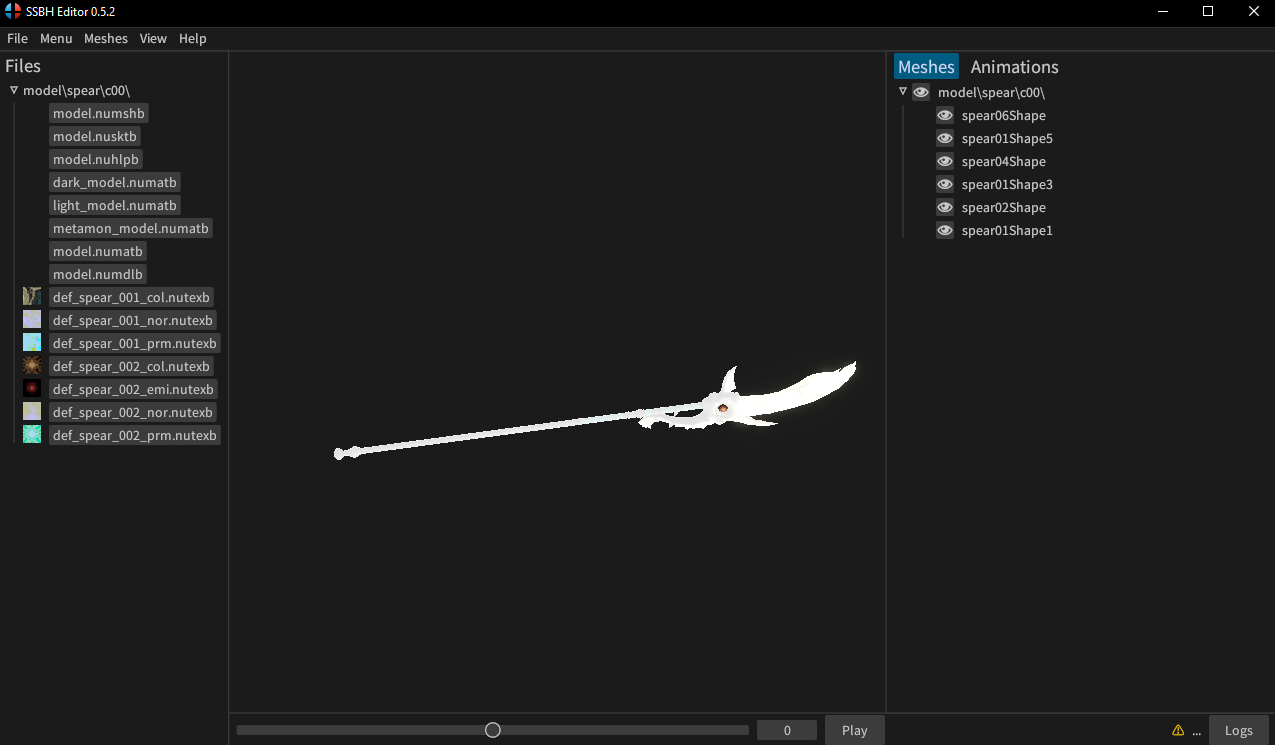Select the Meshes tab

pos(926,67)
